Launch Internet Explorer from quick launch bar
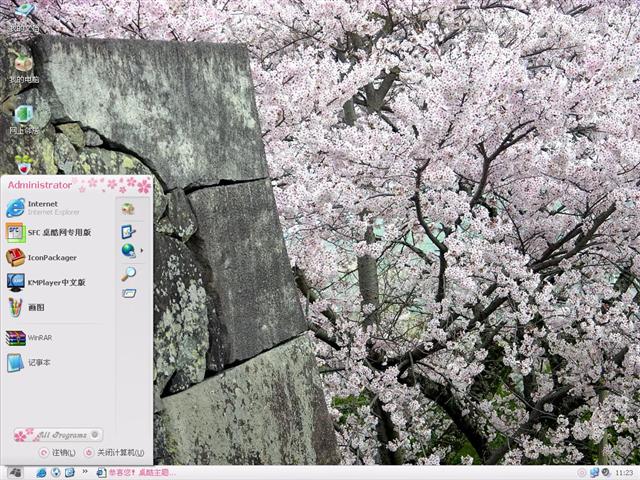 pyautogui.click(x=41, y=473)
